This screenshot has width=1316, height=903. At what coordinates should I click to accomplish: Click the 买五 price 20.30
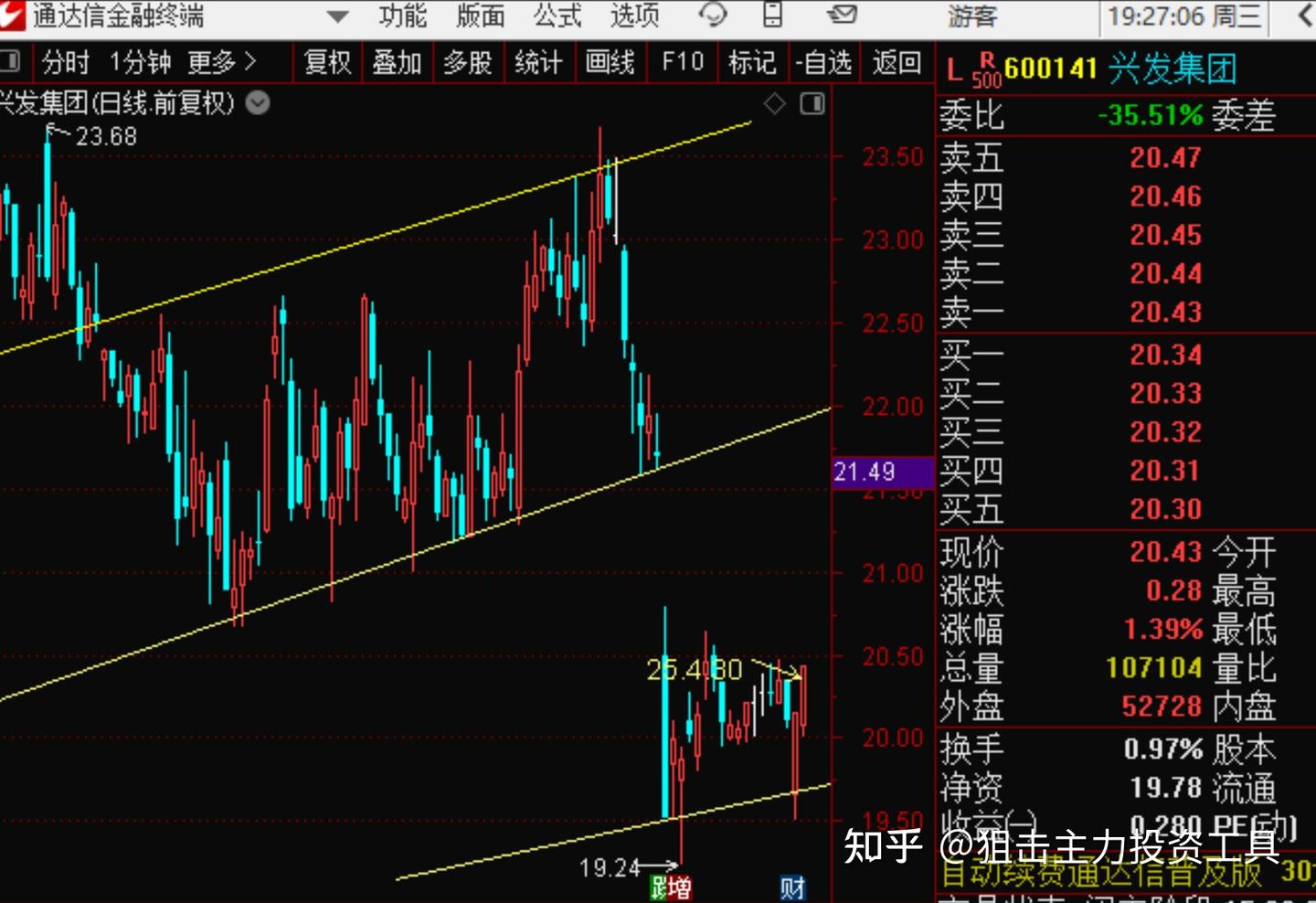[x=1166, y=509]
